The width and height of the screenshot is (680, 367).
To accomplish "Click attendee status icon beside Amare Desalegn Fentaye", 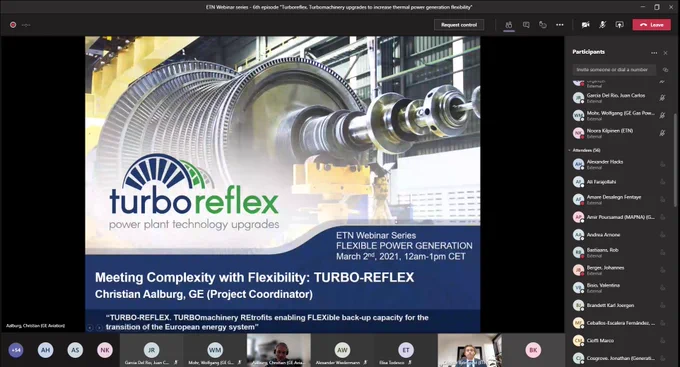I will click(x=662, y=200).
